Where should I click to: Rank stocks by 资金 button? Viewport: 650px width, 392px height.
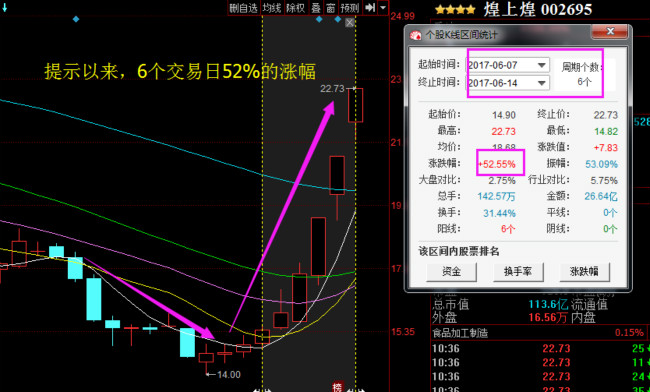point(451,272)
